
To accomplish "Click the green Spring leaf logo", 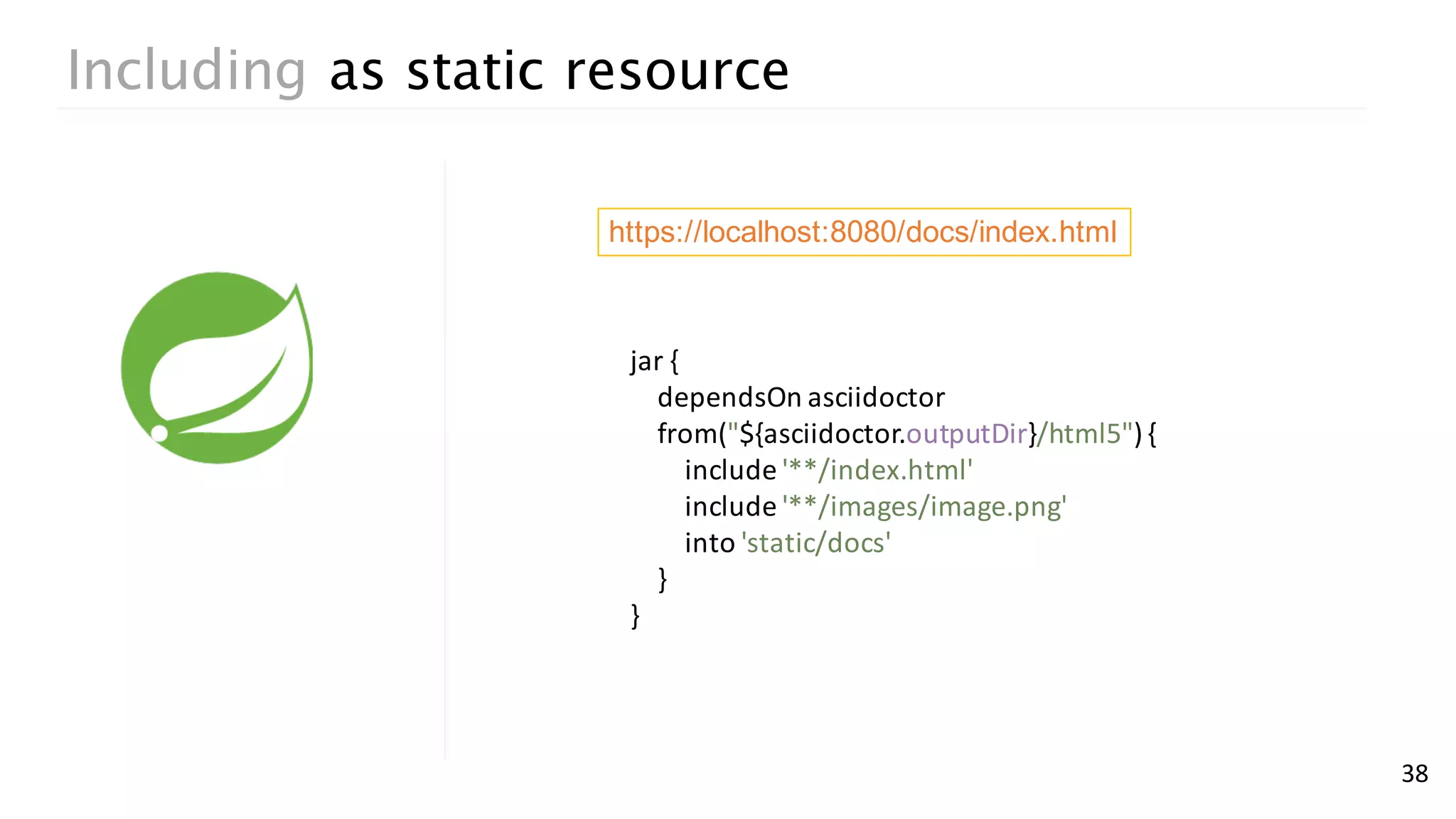I will 217,368.
